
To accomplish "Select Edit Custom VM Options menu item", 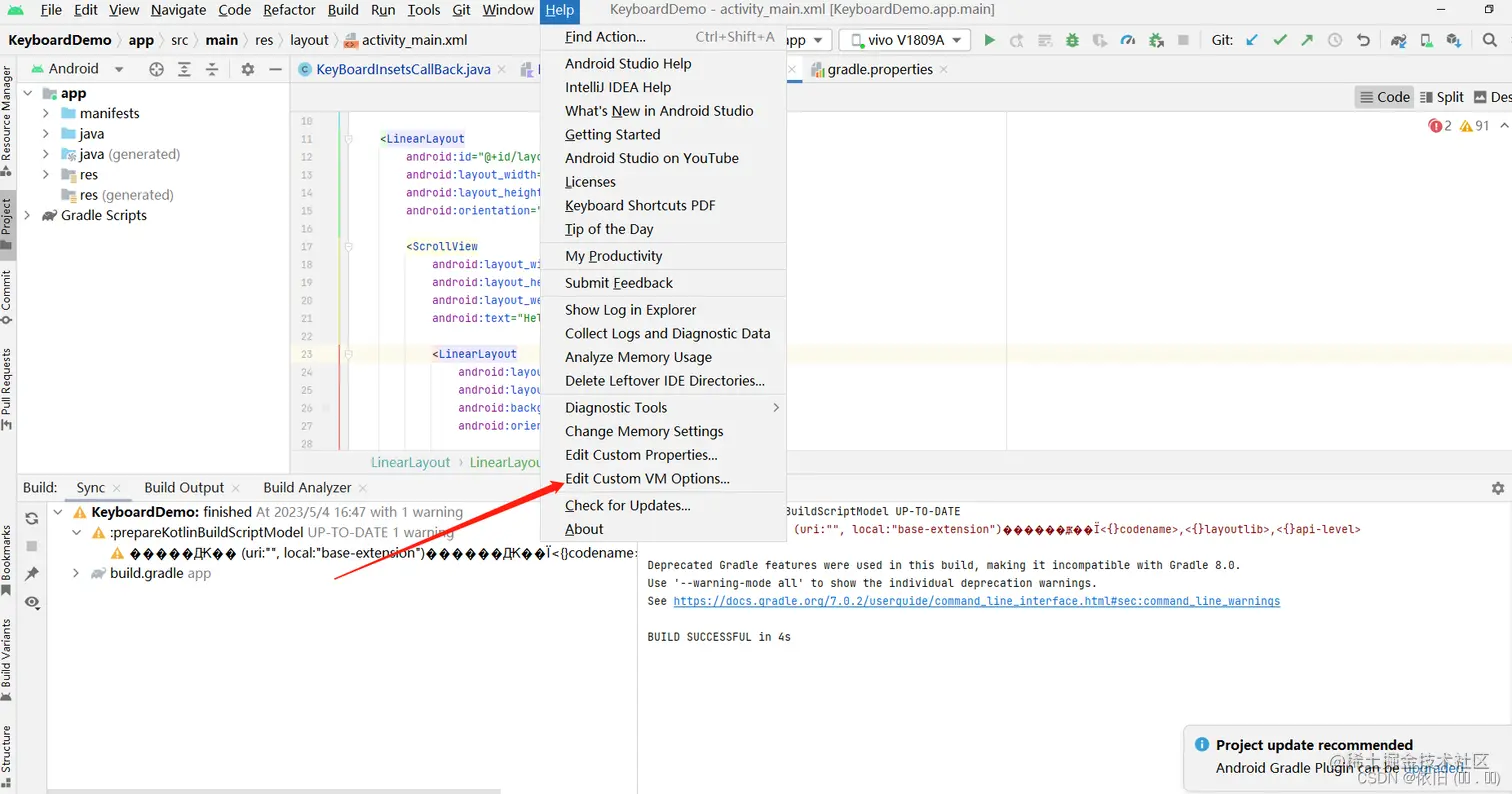I will (x=663, y=479).
